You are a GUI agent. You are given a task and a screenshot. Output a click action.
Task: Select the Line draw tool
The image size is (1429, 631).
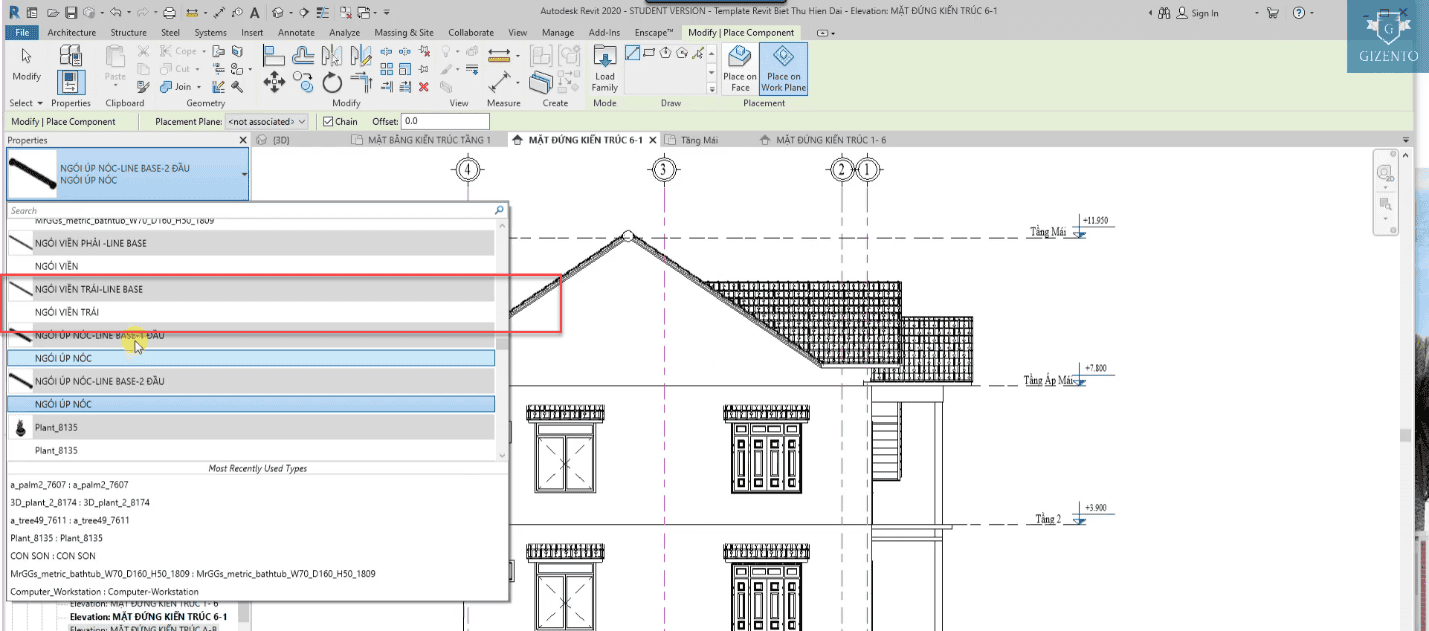633,52
